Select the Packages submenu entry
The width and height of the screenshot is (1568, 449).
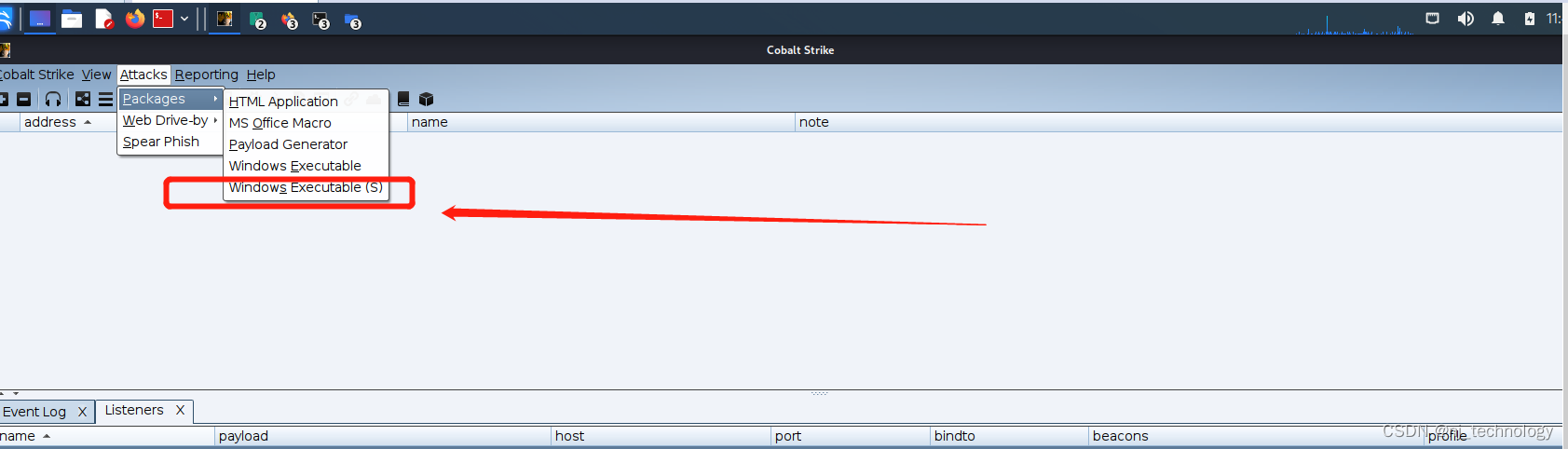(x=170, y=99)
